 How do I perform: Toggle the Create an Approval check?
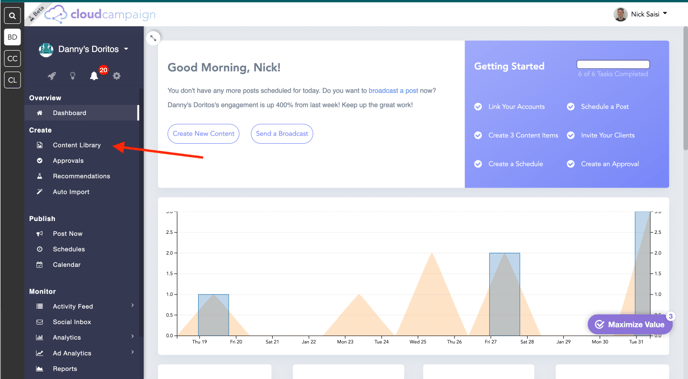tap(570, 164)
